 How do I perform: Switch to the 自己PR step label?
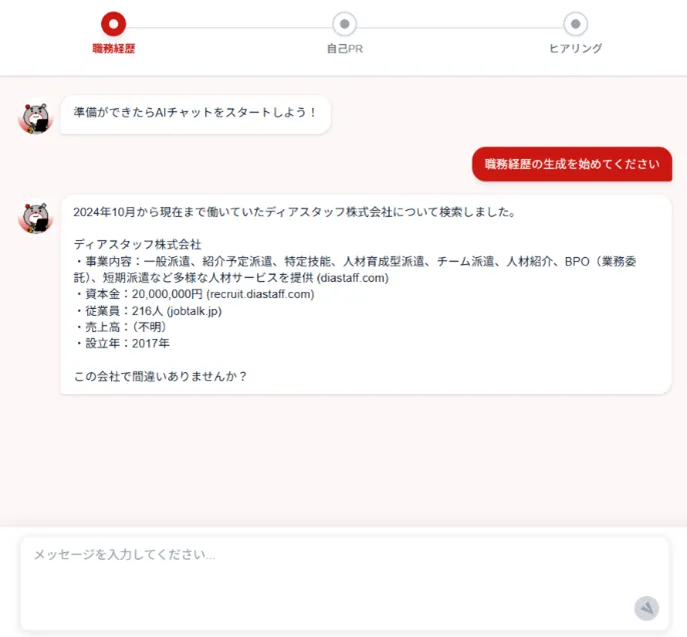tap(344, 48)
